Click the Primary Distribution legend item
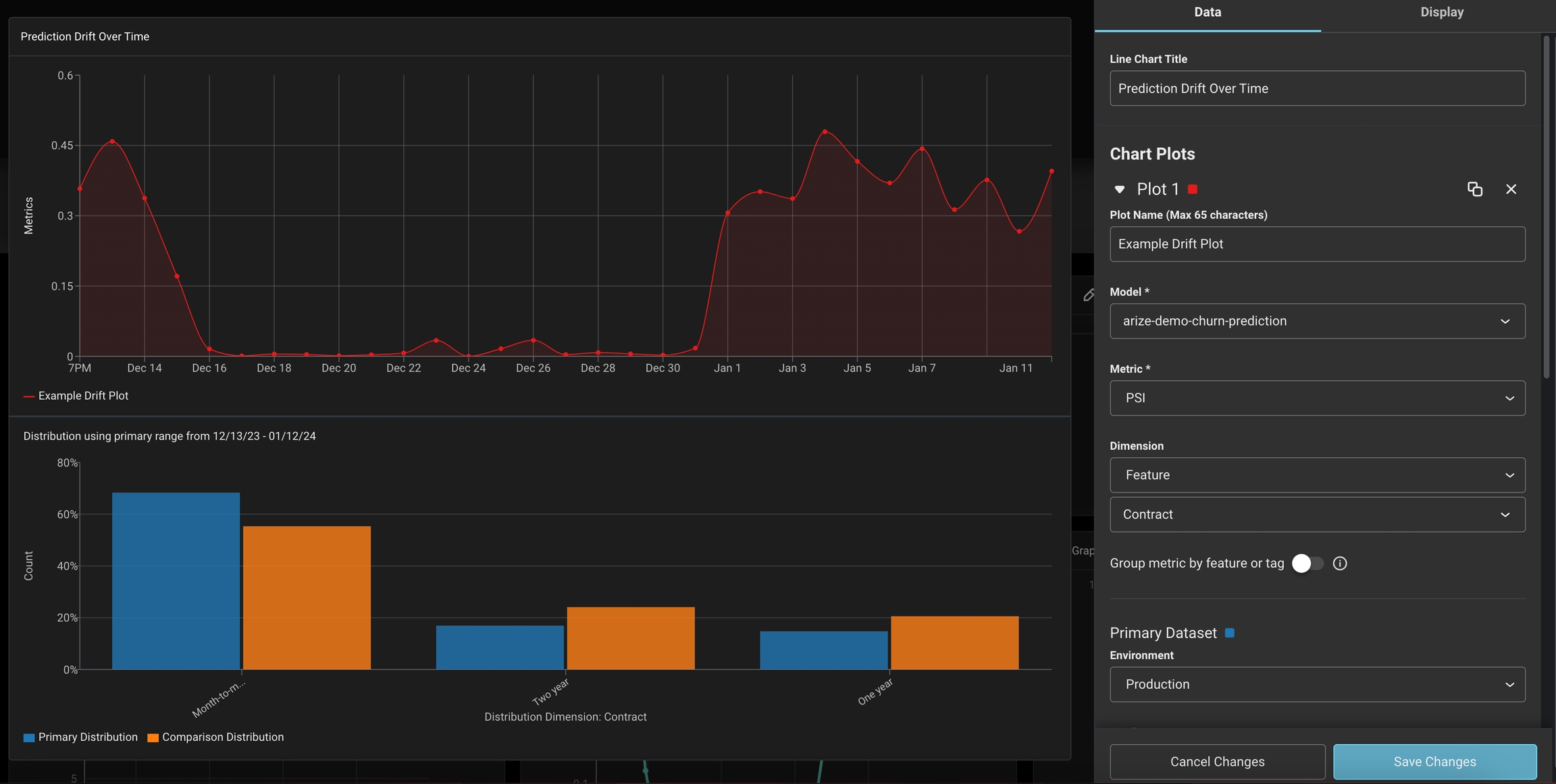Screen dimensions: 1556x784 87,737
